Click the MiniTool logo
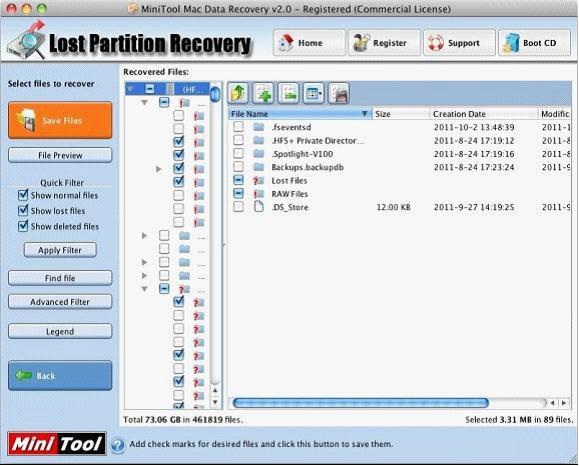Image resolution: width=579 pixels, height=466 pixels. (x=57, y=444)
